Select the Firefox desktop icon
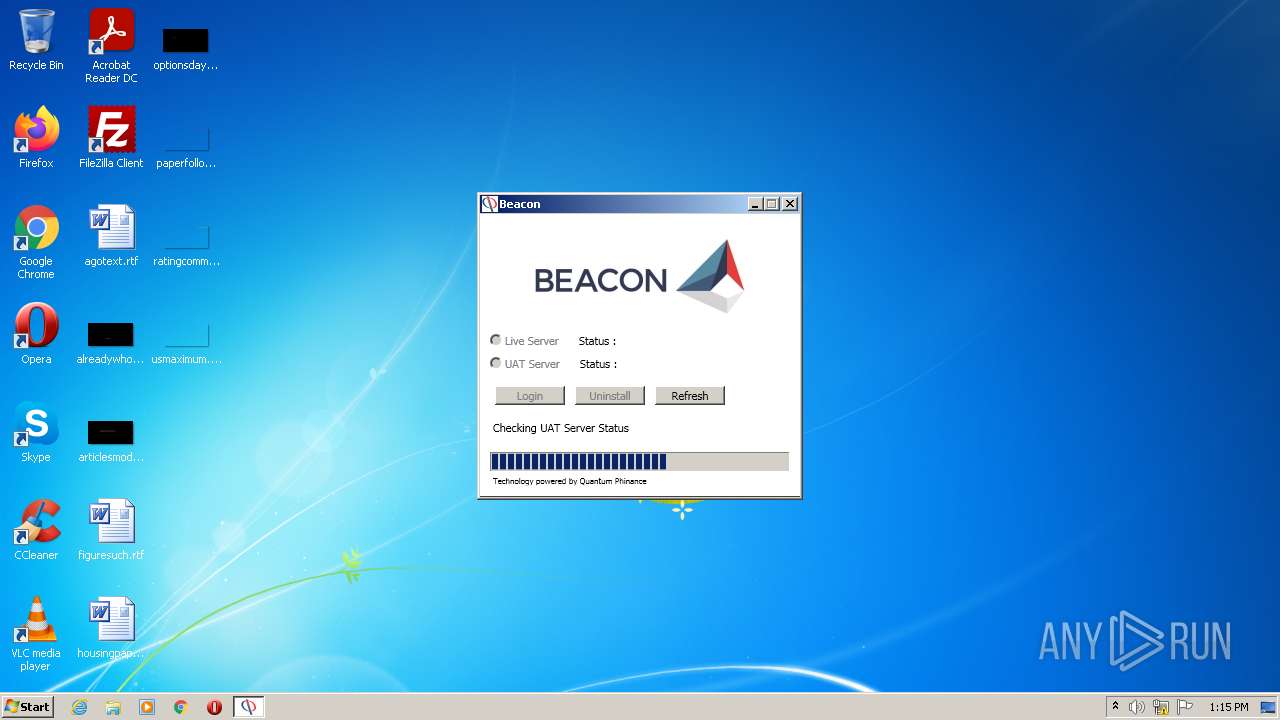1280x720 pixels. pyautogui.click(x=36, y=138)
